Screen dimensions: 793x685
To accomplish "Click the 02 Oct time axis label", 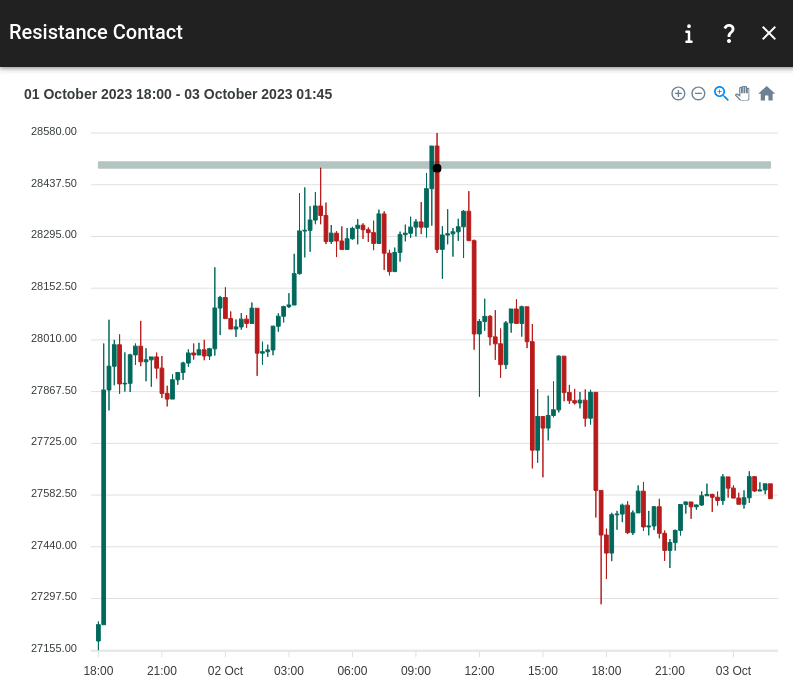I will 225,671.
